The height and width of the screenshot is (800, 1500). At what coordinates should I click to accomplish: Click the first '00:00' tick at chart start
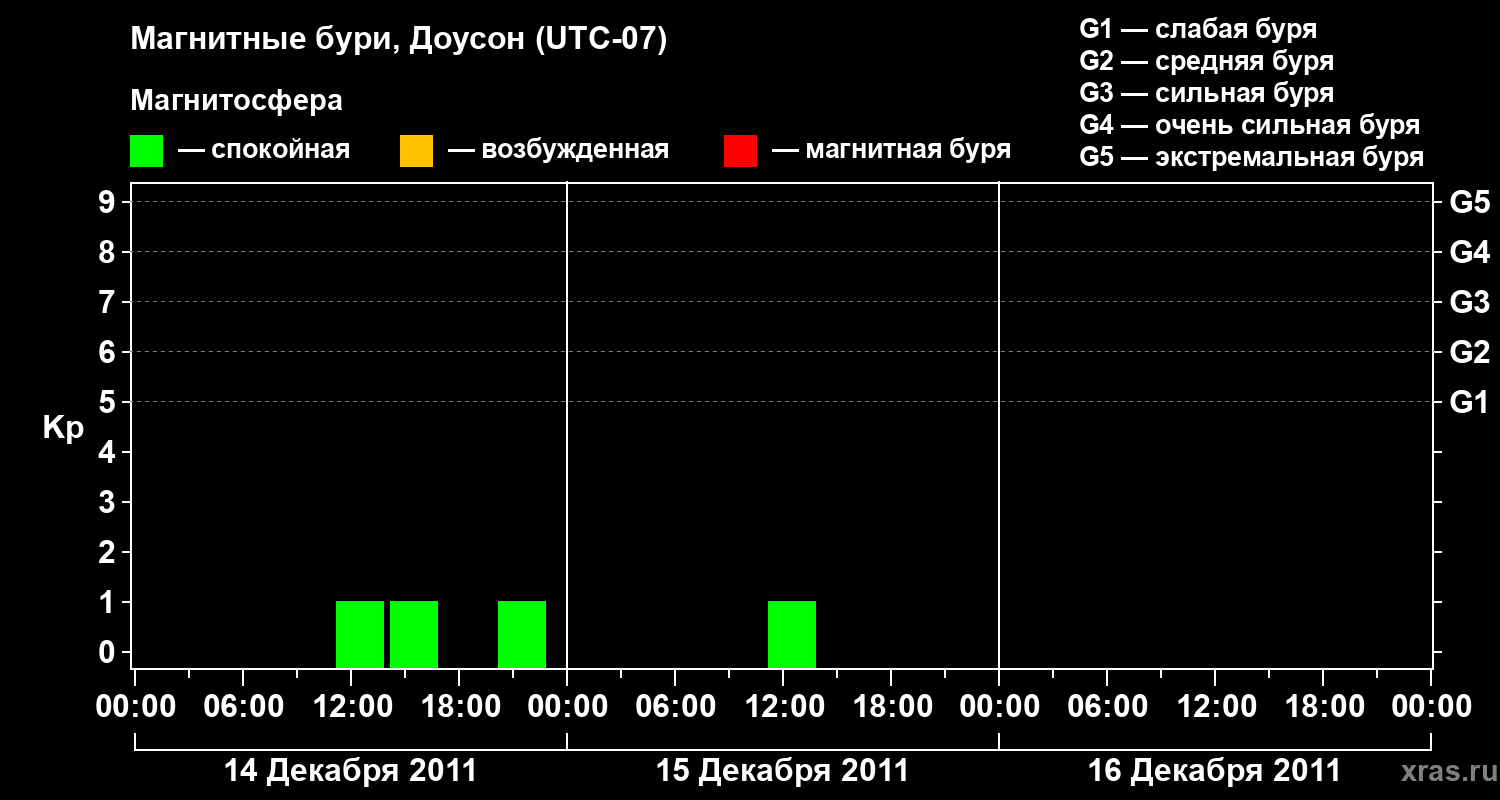pos(135,707)
